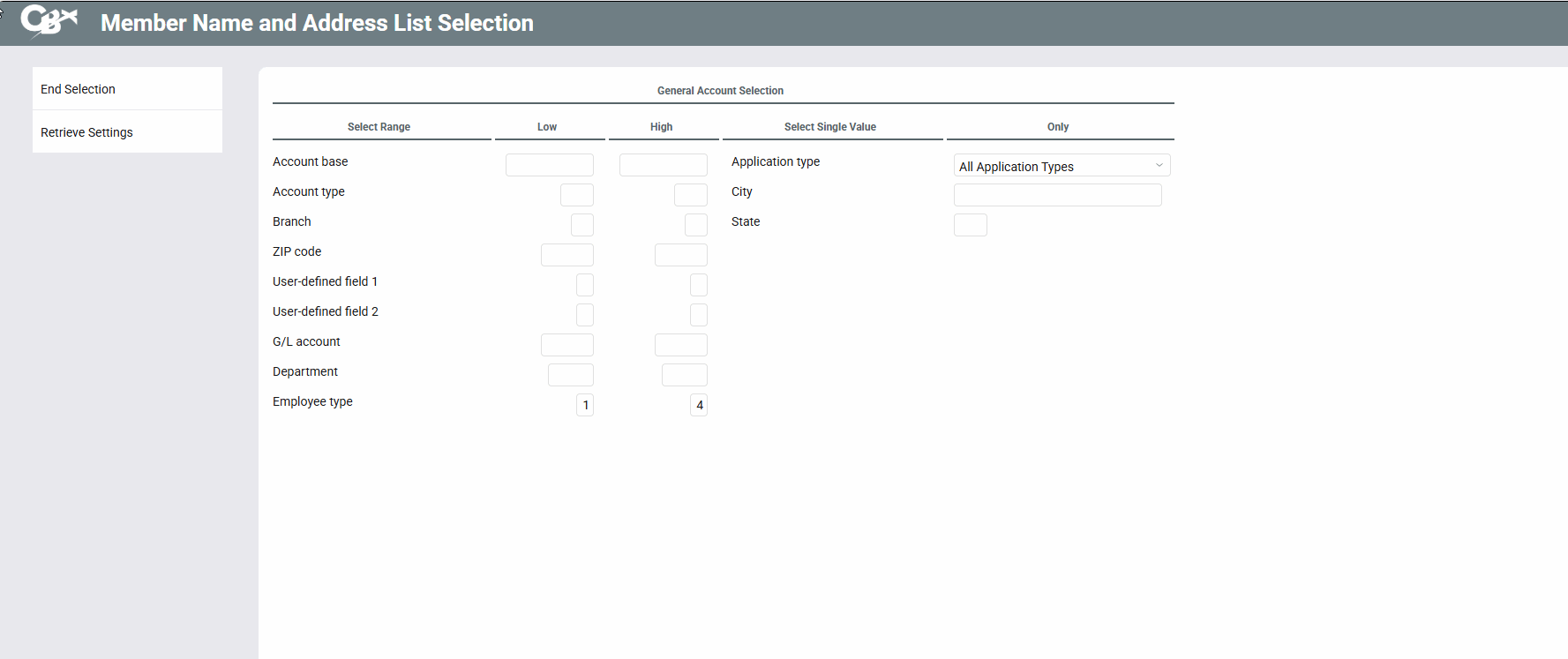Click the City input field

1057,195
